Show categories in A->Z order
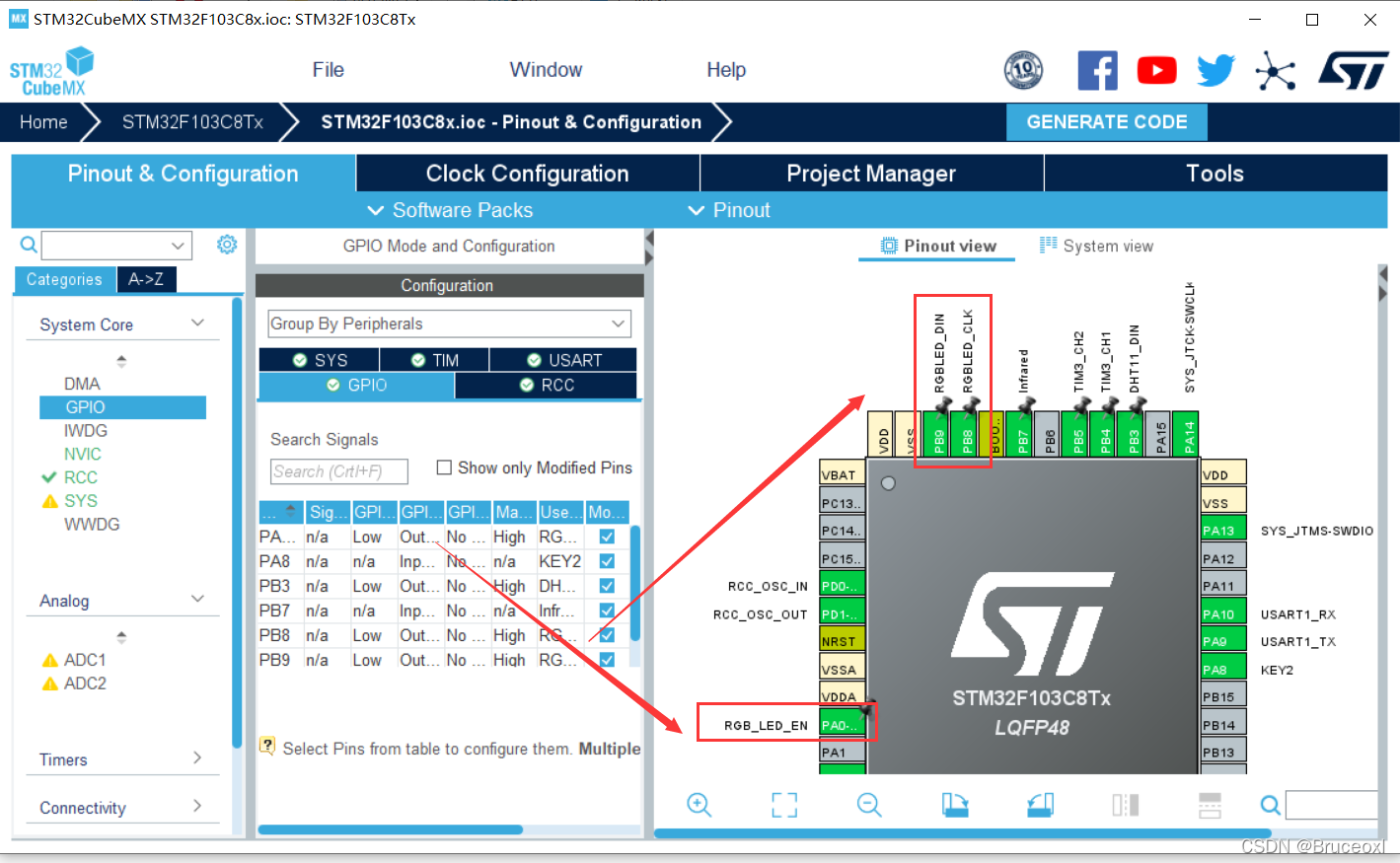 (146, 279)
